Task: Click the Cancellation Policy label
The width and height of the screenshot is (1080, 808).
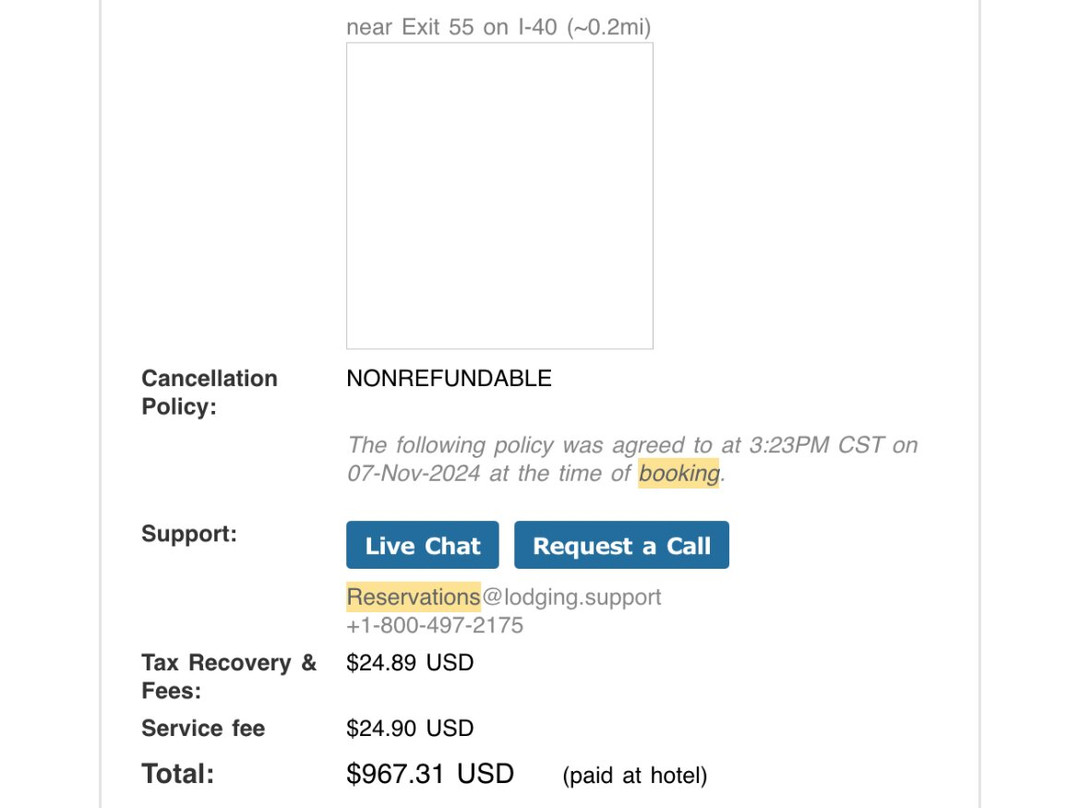Action: [x=209, y=392]
